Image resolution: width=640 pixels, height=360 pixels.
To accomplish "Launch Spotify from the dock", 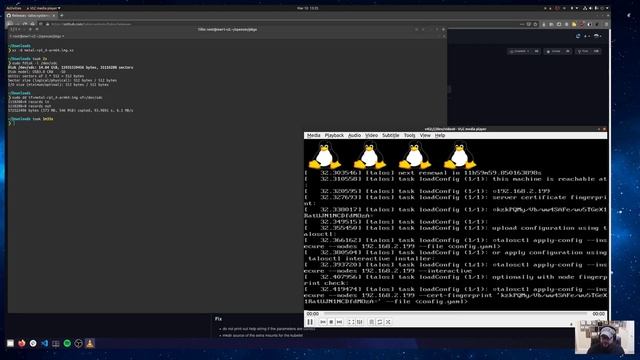I will pyautogui.click(x=67, y=343).
